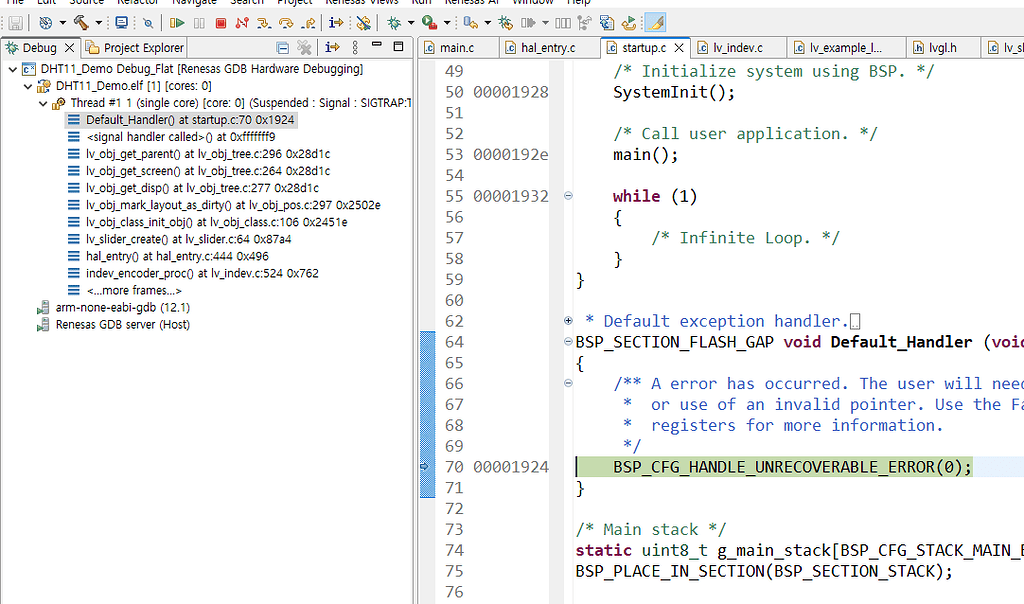Screen dimensions: 1024x604
Task: Click the SystemInit(); code line
Action: (x=674, y=92)
